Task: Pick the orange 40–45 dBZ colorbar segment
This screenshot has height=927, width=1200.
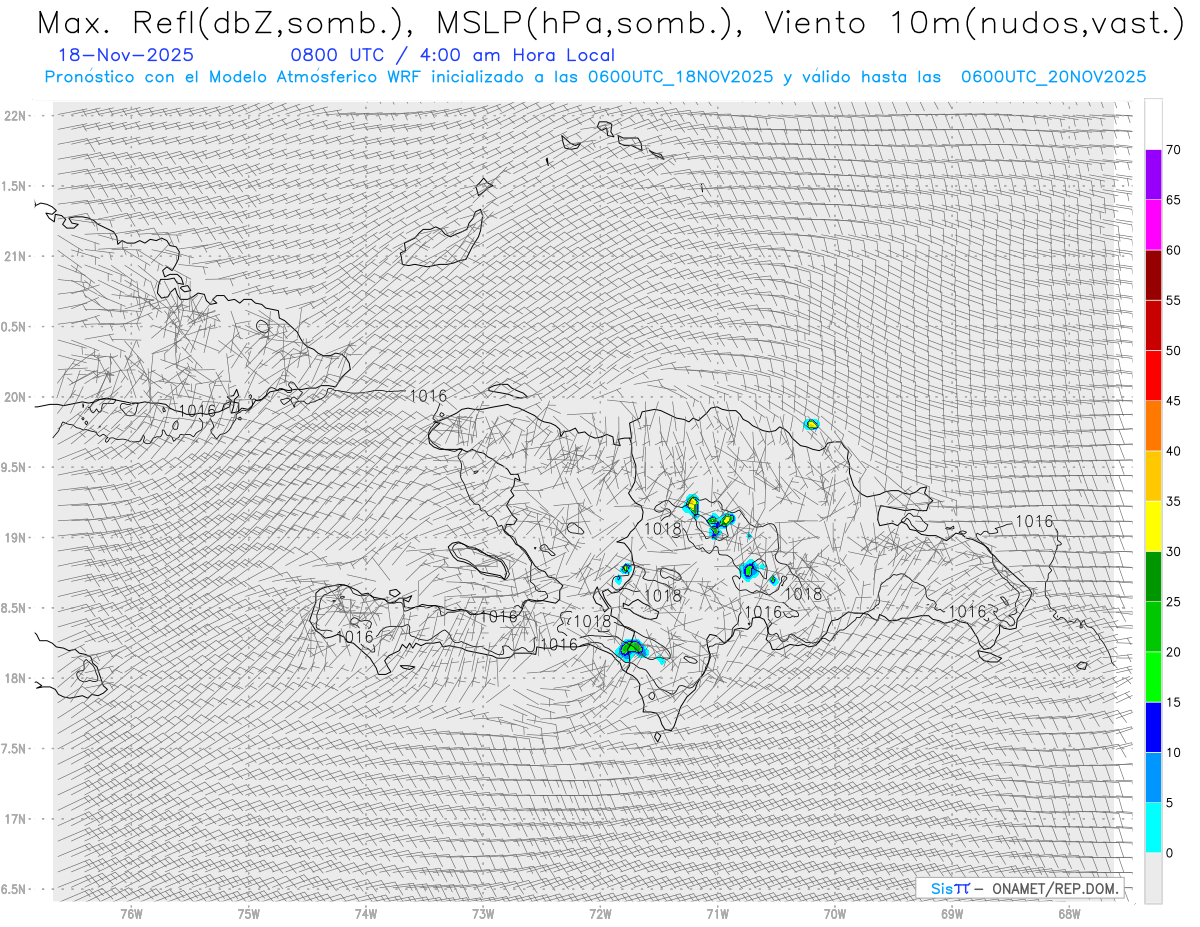Action: point(1153,426)
